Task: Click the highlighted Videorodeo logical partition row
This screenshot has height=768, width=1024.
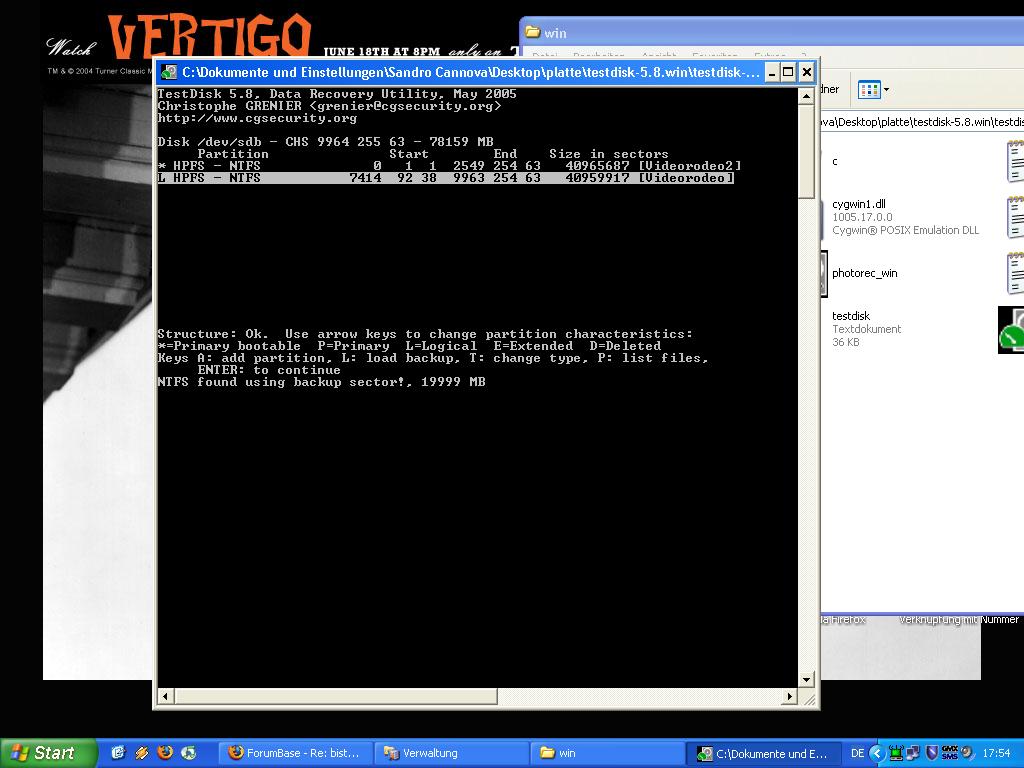Action: point(445,178)
